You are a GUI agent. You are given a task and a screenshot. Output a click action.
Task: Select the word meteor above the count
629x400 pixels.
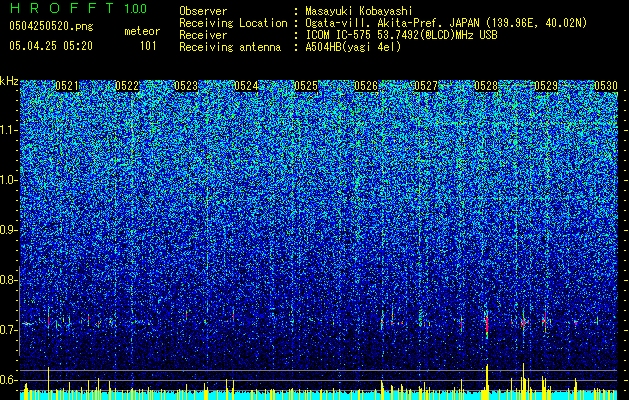pyautogui.click(x=142, y=31)
